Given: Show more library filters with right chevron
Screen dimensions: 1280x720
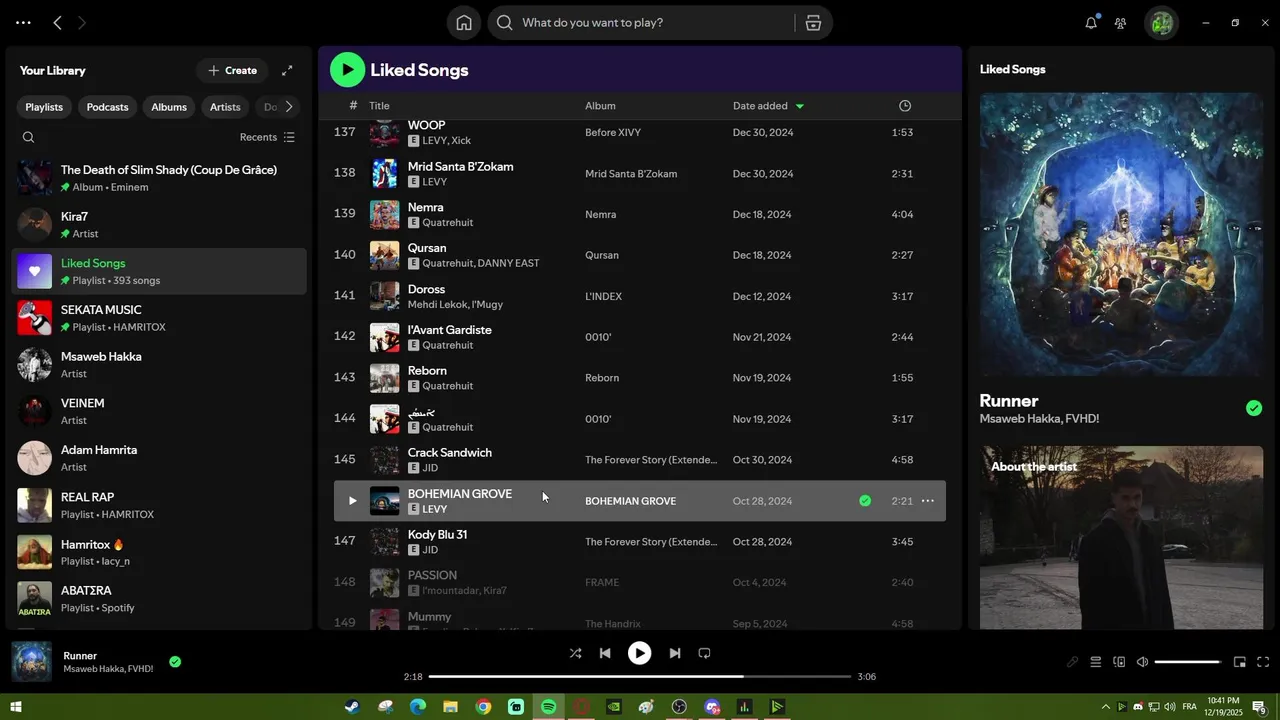Looking at the screenshot, I should pos(289,107).
